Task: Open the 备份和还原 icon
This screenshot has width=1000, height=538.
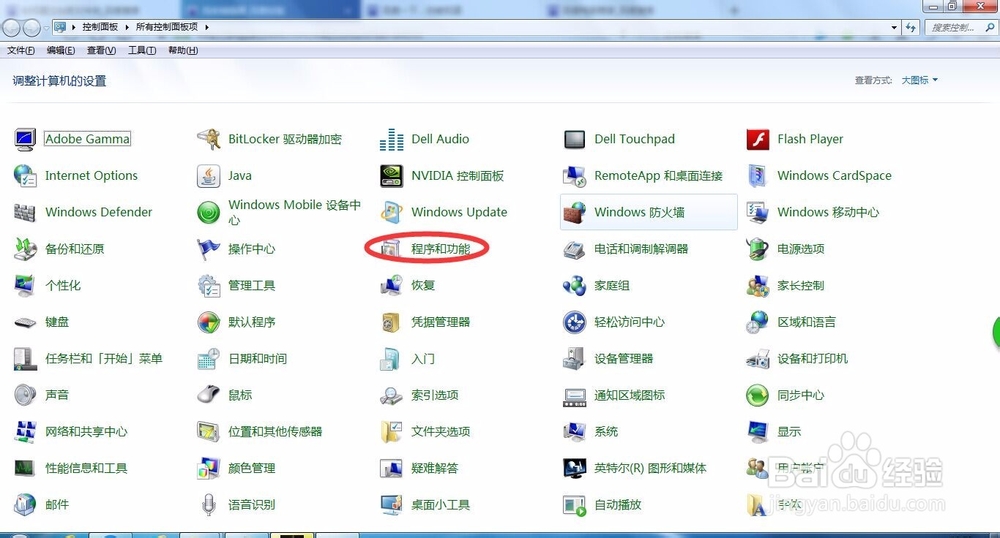Action: click(25, 249)
